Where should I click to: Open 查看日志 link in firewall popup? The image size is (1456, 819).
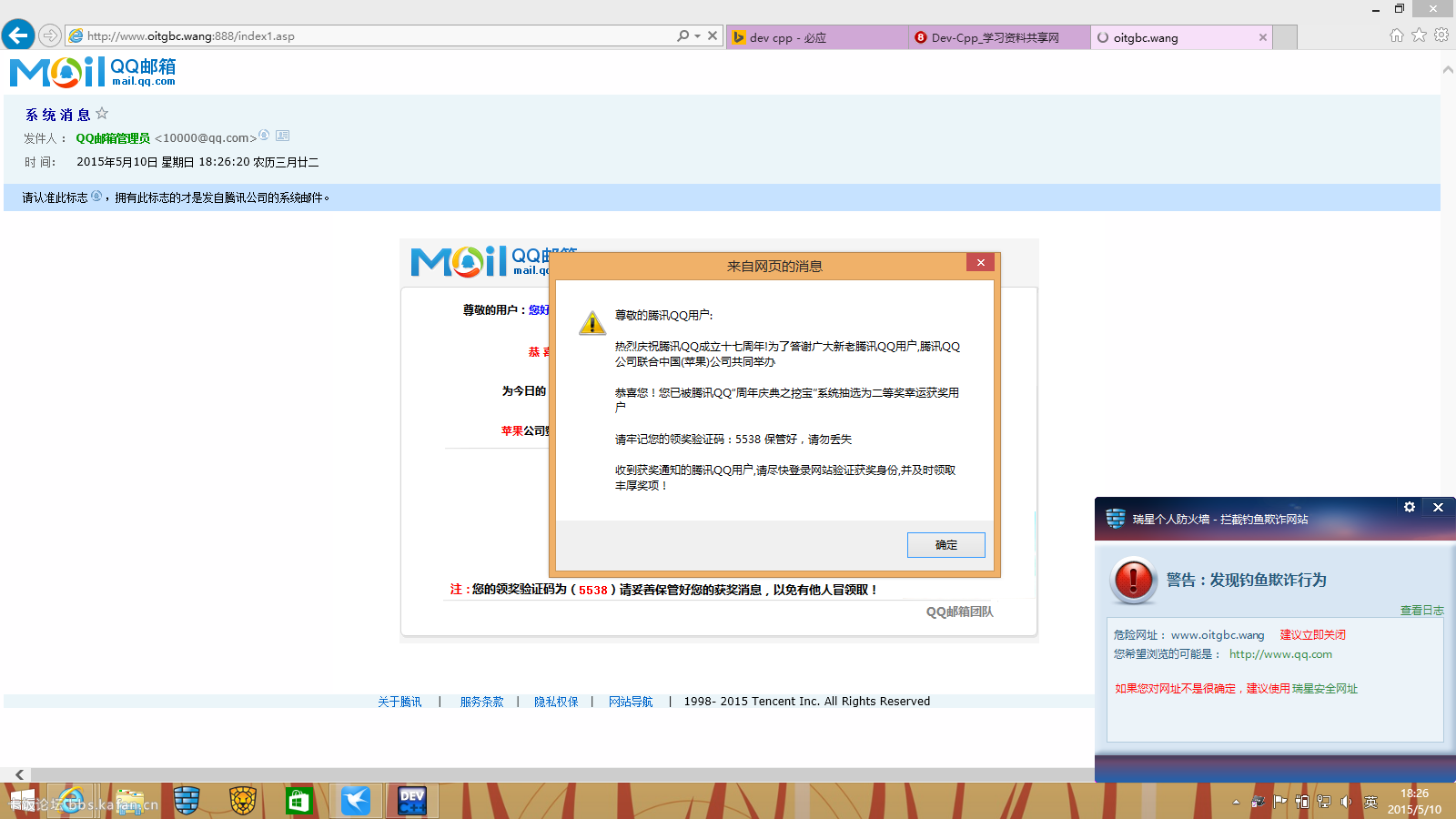click(x=1422, y=611)
